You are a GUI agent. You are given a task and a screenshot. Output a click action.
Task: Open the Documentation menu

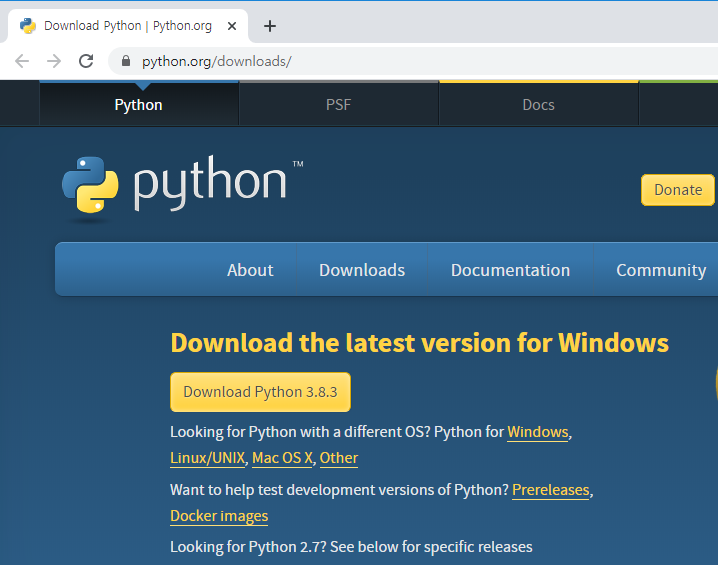(x=511, y=270)
